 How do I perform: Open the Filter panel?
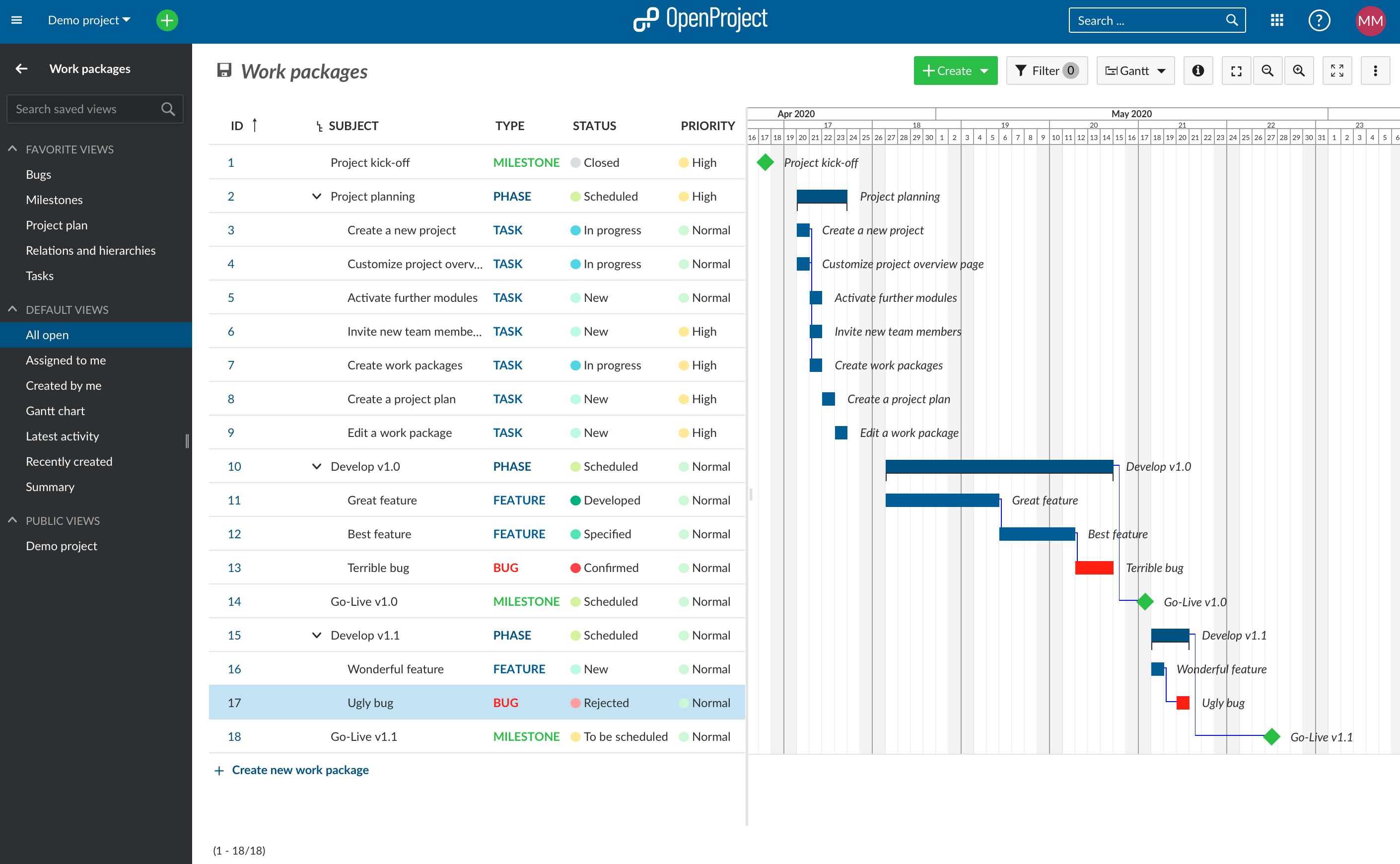click(x=1047, y=71)
